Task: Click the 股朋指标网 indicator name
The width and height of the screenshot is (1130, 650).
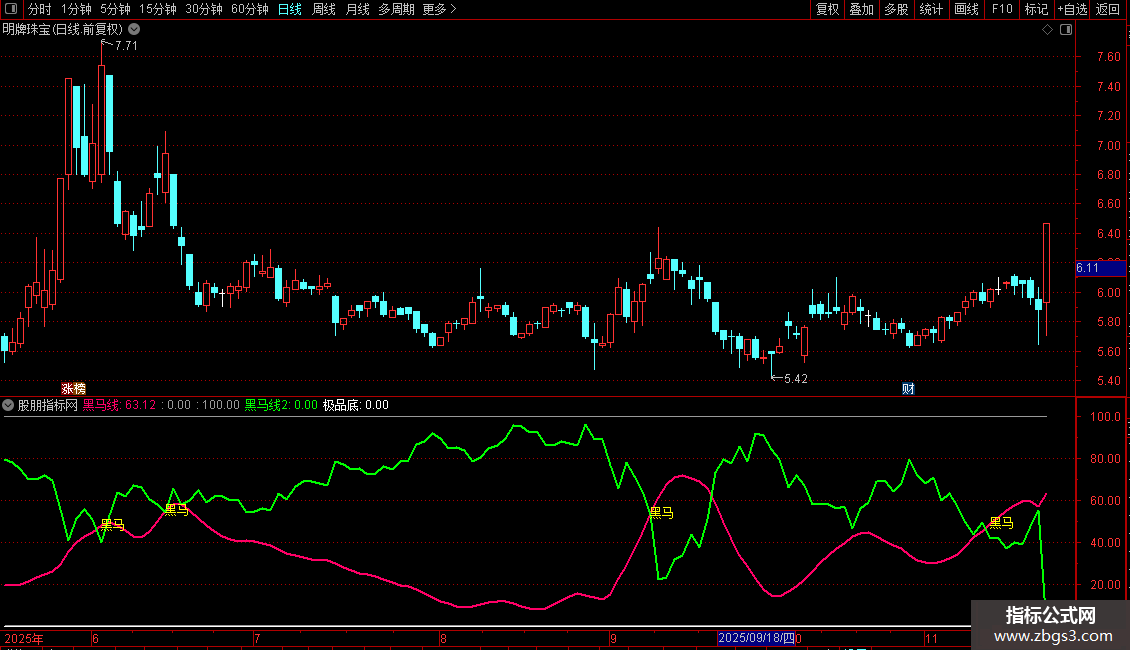Action: (48, 405)
